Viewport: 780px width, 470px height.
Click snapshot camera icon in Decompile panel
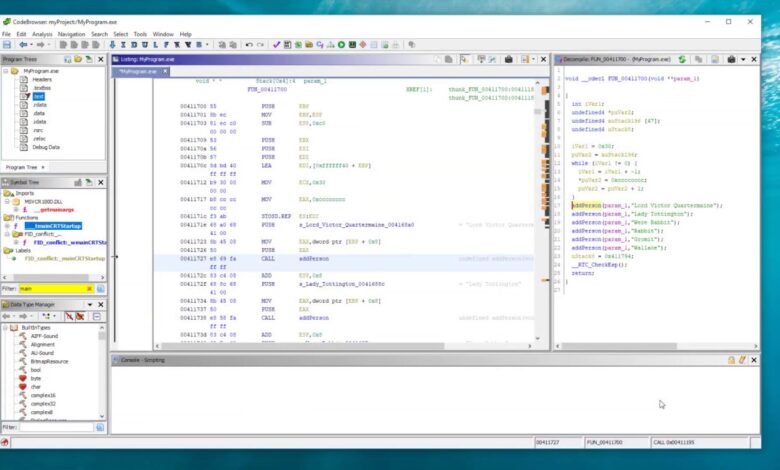pyautogui.click(x=733, y=59)
